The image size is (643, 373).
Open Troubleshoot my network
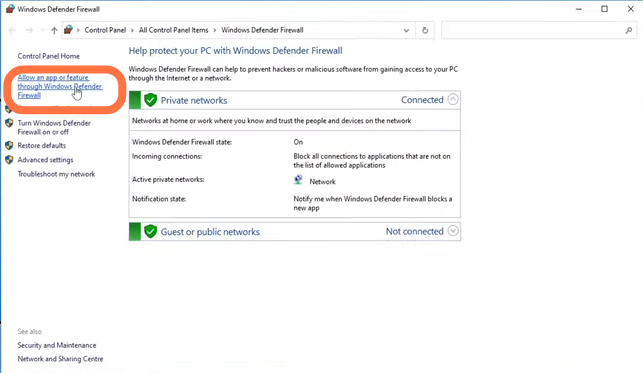(56, 174)
